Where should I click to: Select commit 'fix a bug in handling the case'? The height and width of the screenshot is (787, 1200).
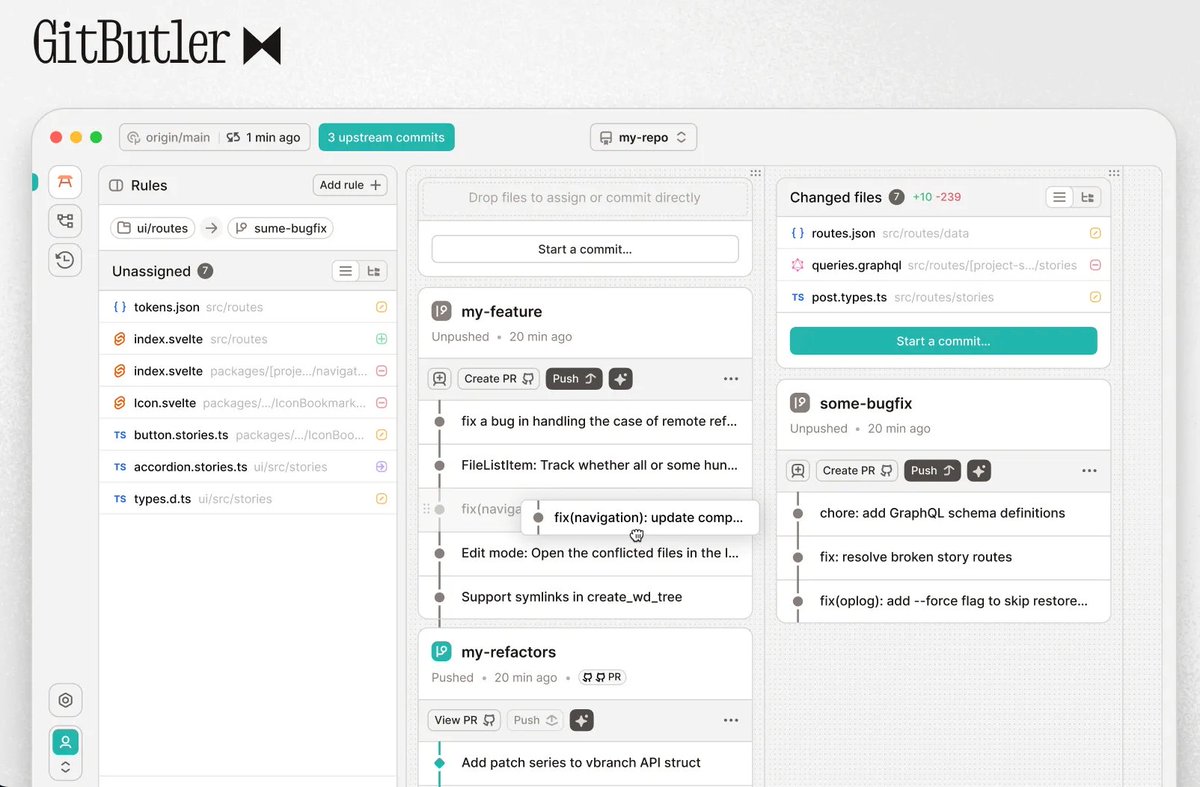pos(585,422)
